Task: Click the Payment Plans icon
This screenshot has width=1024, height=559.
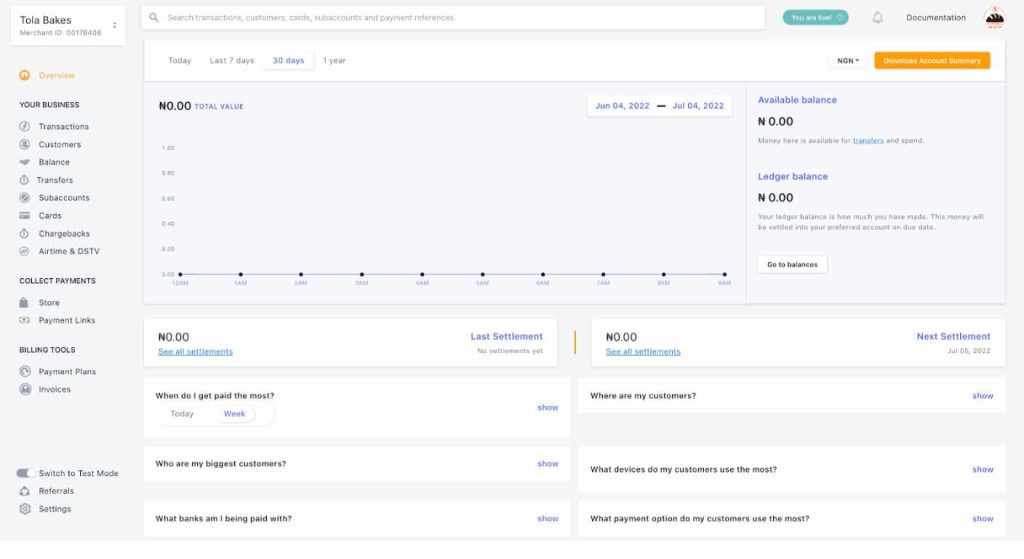Action: coord(25,372)
